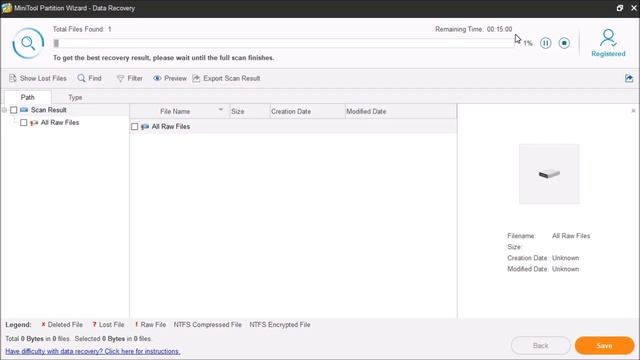Click the Remaining Time readout

coord(473,29)
